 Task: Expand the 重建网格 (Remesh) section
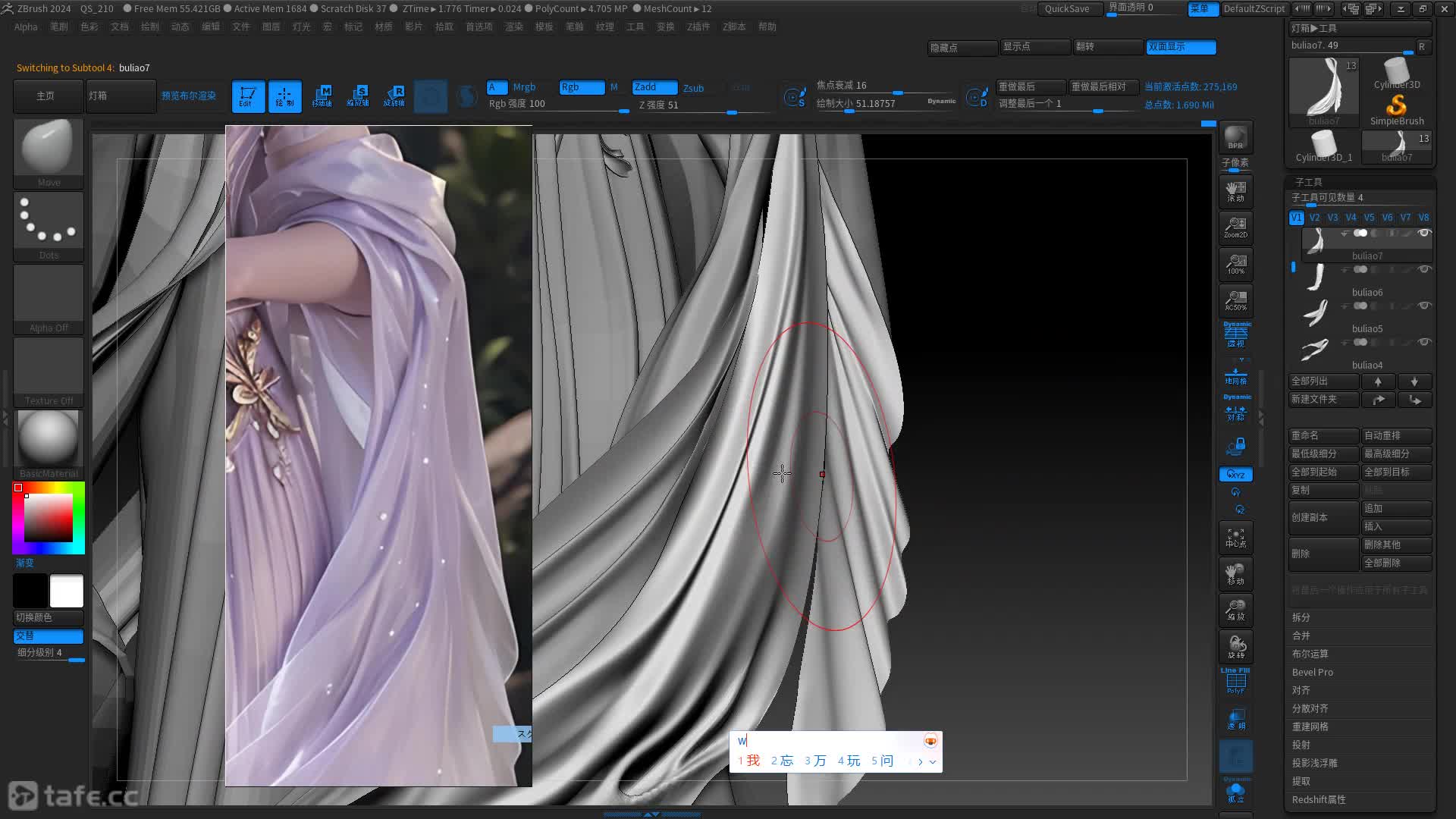point(1310,726)
